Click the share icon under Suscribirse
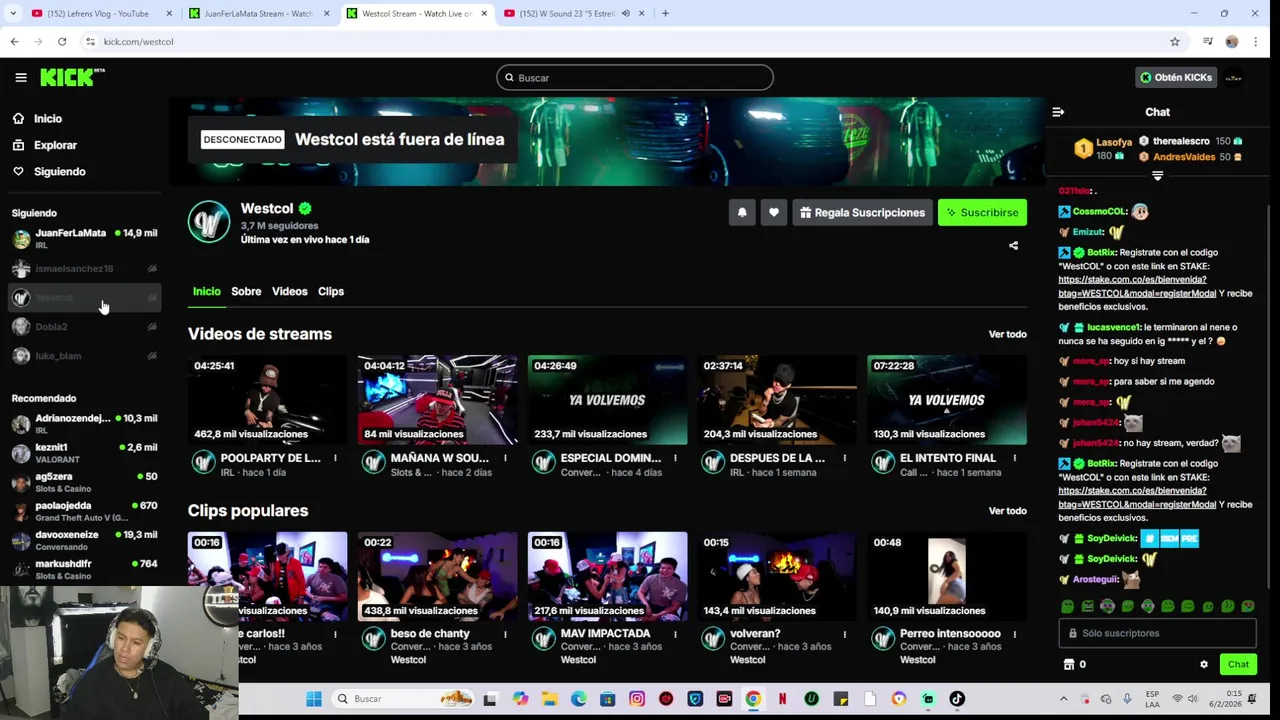The image size is (1280, 720). pos(1013,246)
